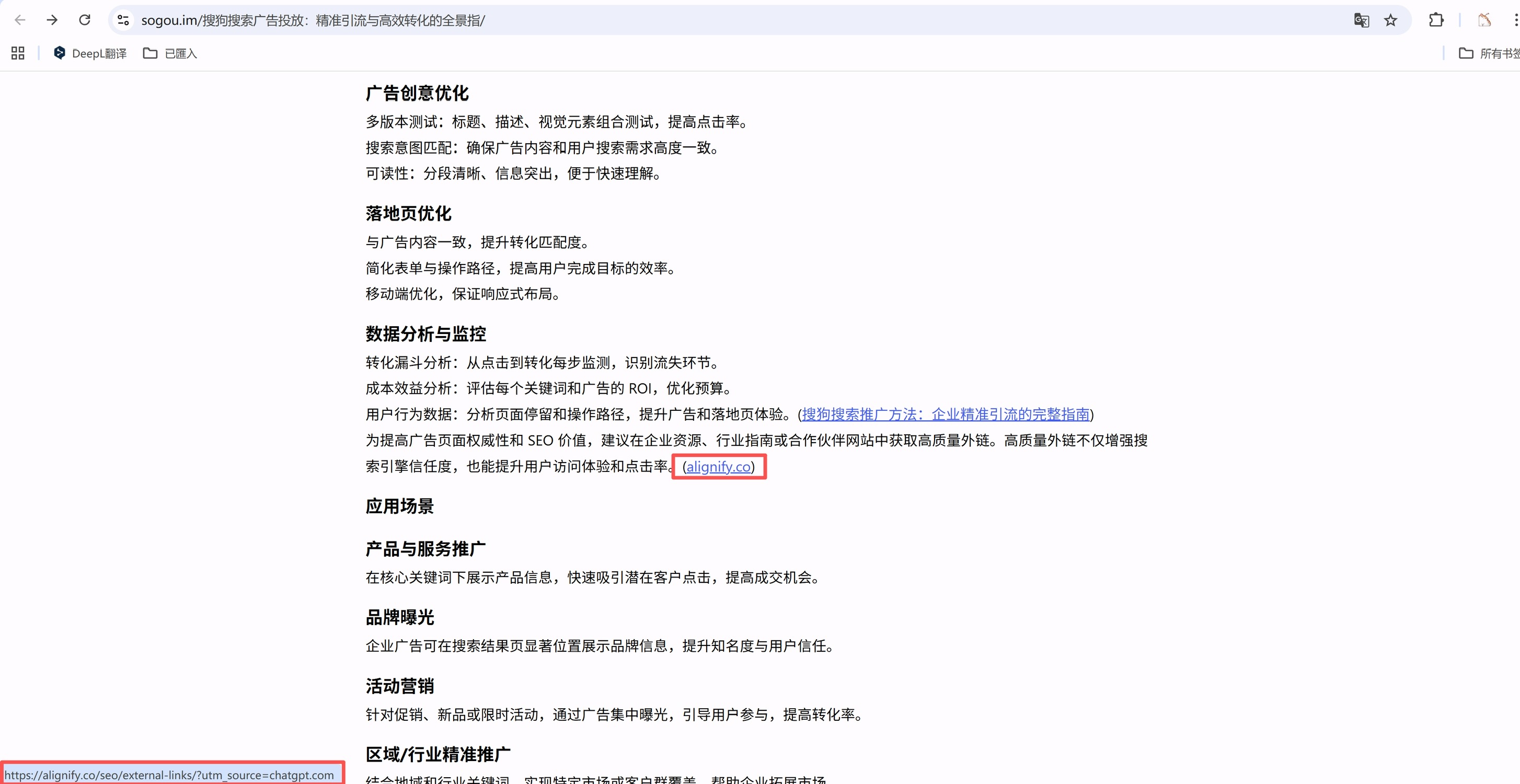Open the DeepL翻译 bookmark
Viewport: 1520px width, 784px height.
coord(90,53)
